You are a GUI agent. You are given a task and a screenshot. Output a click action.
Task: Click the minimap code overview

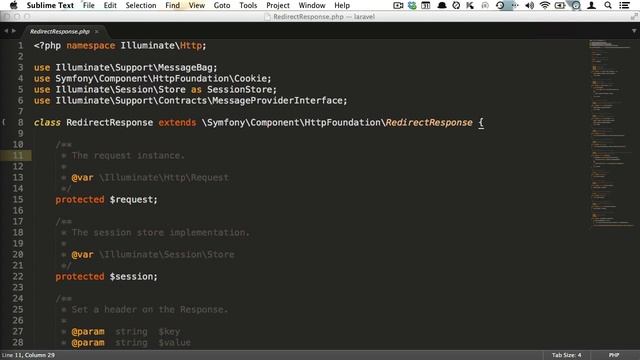[612, 133]
